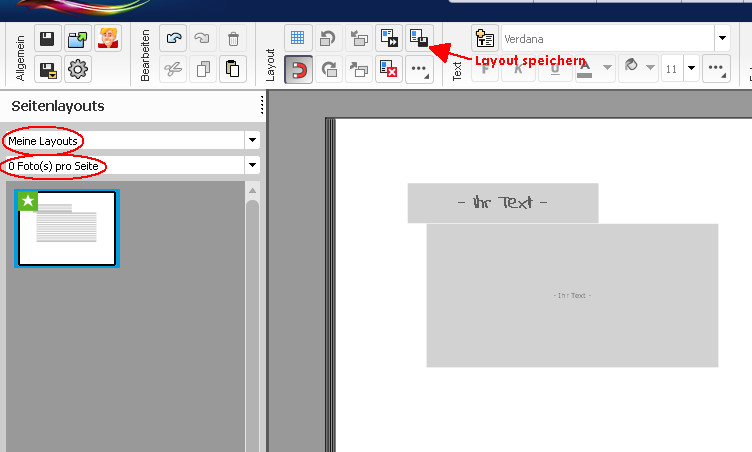Click Verdana font name field
This screenshot has width=752, height=452.
click(608, 38)
